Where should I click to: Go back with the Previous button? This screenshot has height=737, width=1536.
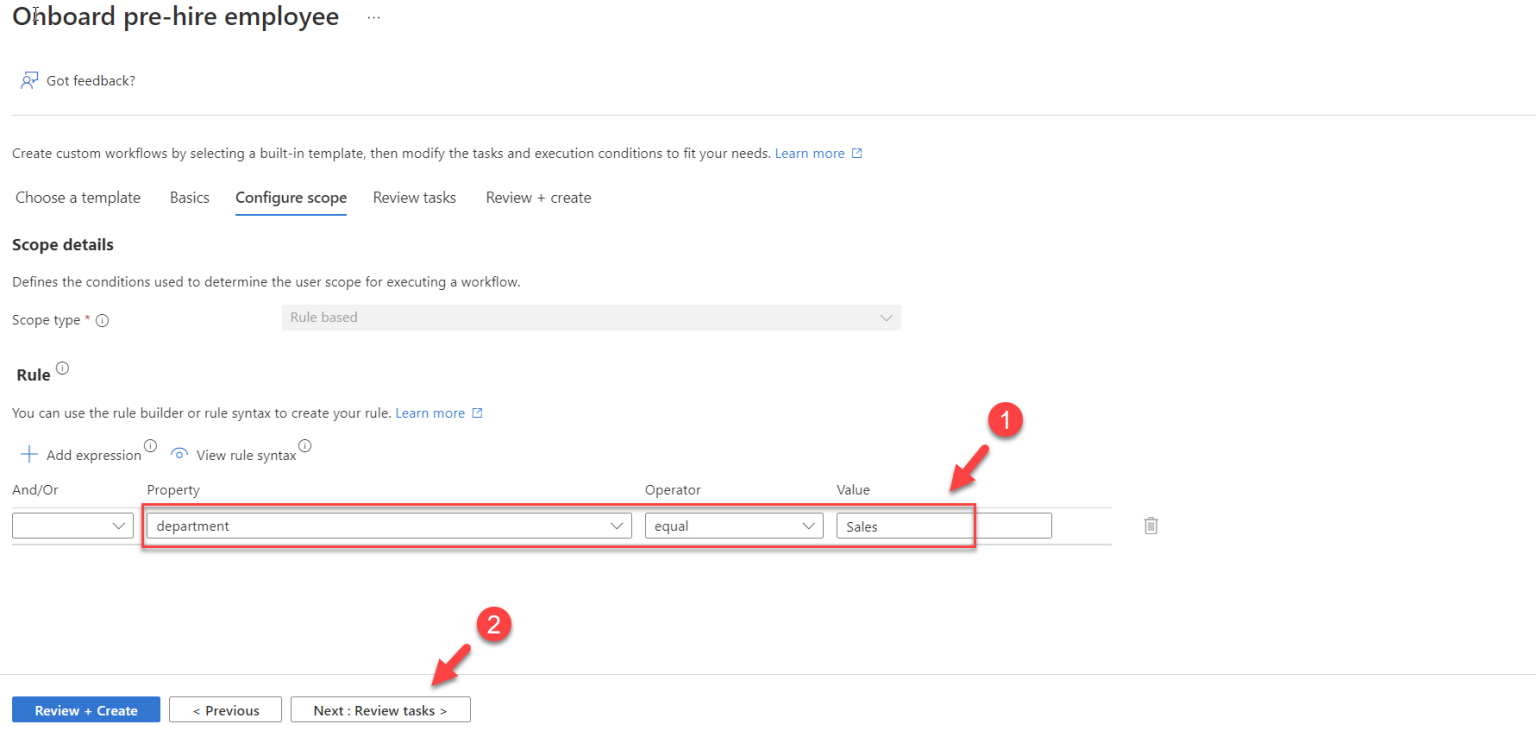pos(225,710)
